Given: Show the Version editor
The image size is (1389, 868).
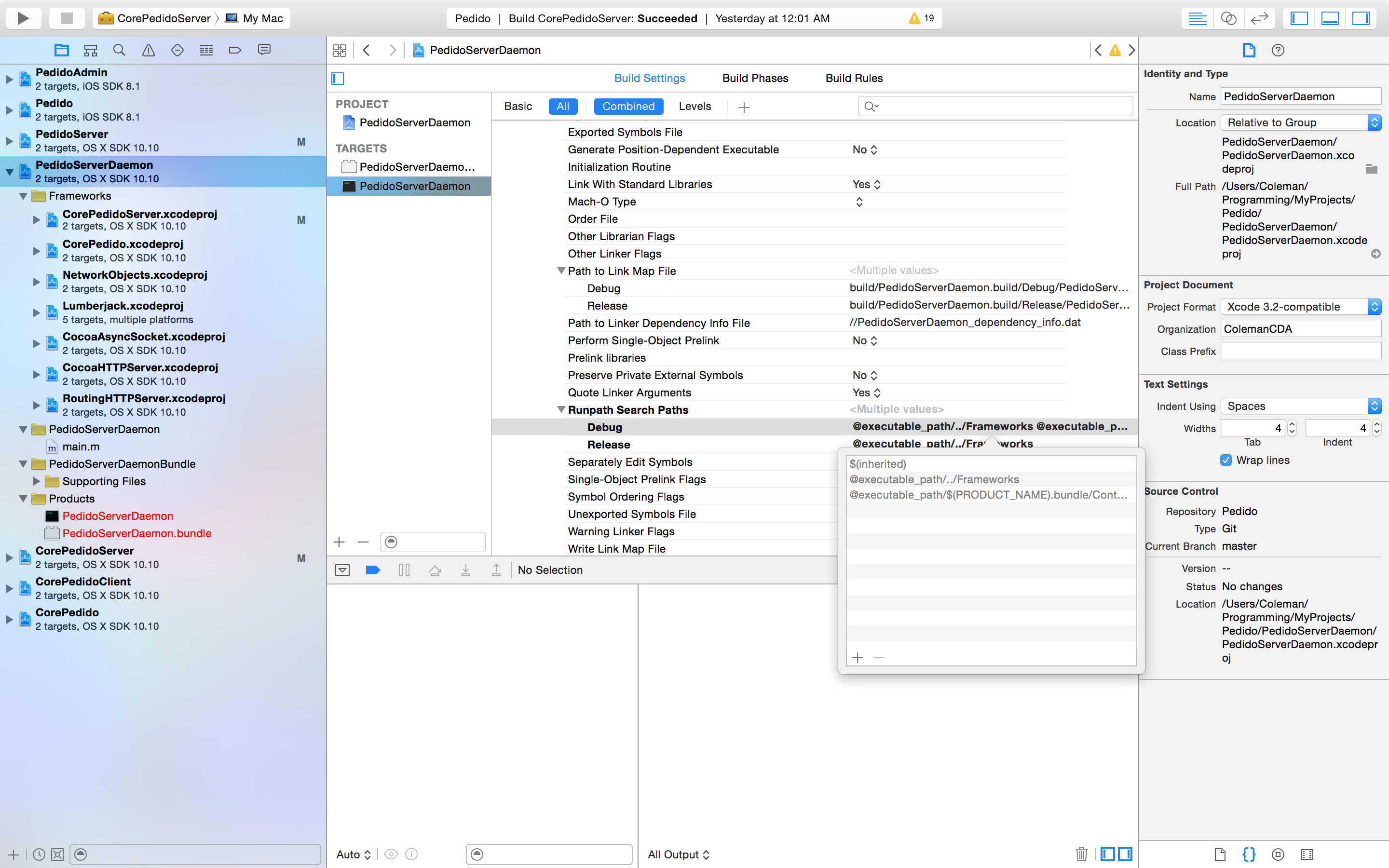Looking at the screenshot, I should coord(1259,18).
